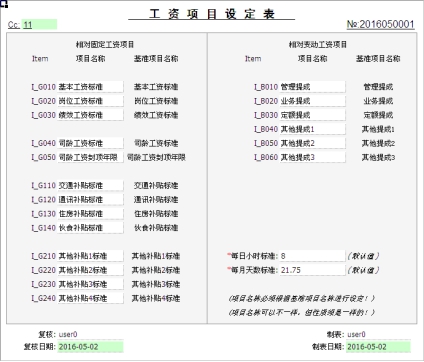Click the 基准项目名称 header in right panel
424x362 pixels.
(378, 59)
